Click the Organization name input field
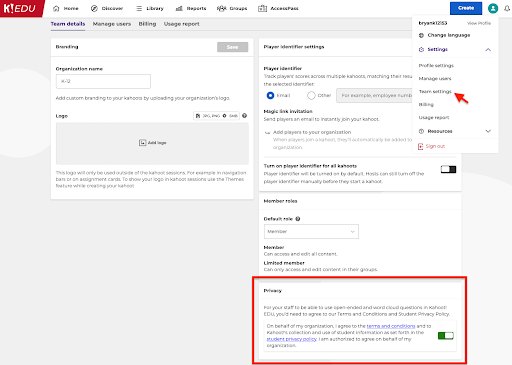Image resolution: width=512 pixels, height=365 pixels. pyautogui.click(x=103, y=81)
